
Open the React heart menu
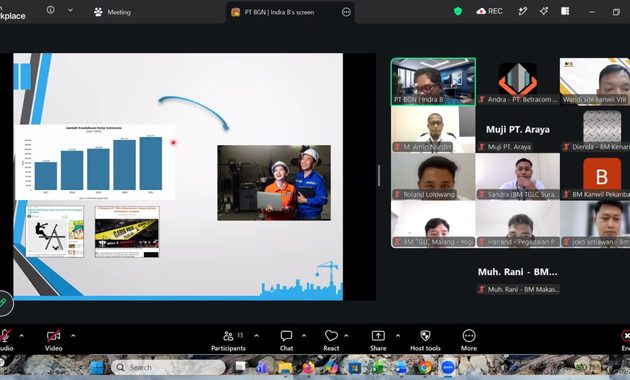331,340
